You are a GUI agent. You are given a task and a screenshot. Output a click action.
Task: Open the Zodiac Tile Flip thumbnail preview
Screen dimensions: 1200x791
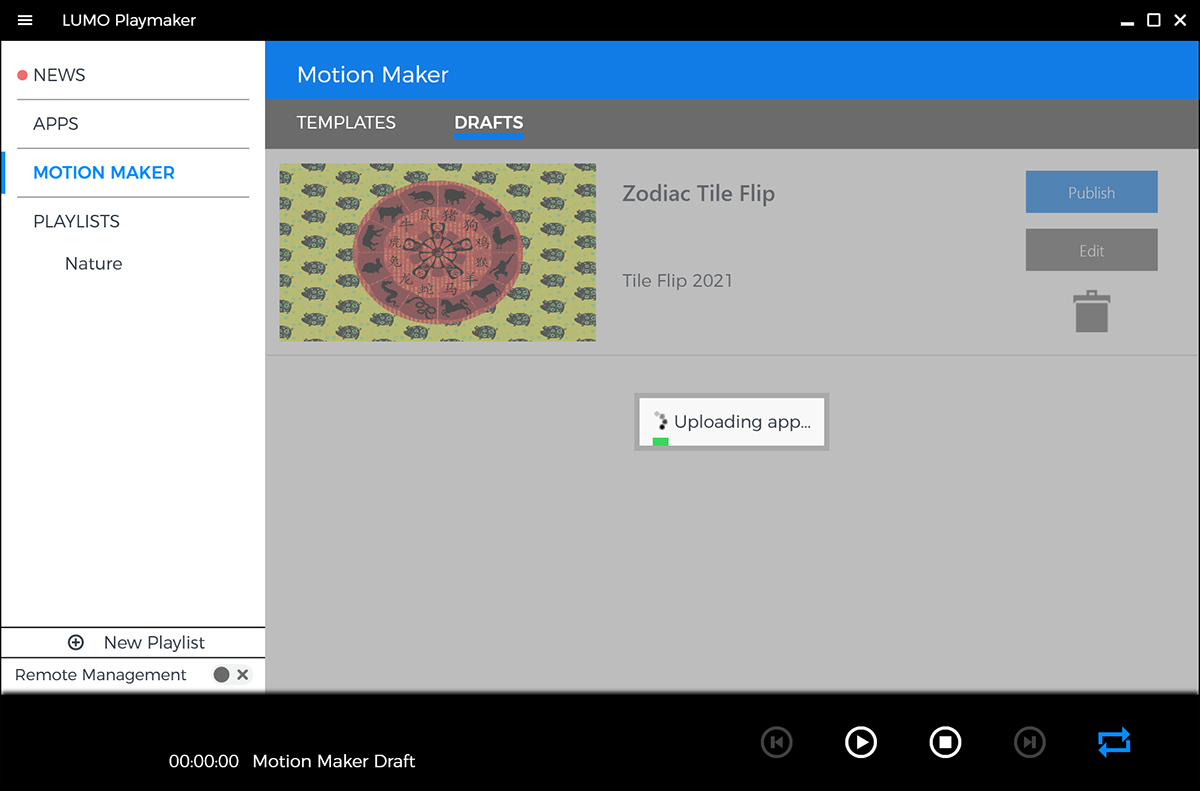(437, 252)
